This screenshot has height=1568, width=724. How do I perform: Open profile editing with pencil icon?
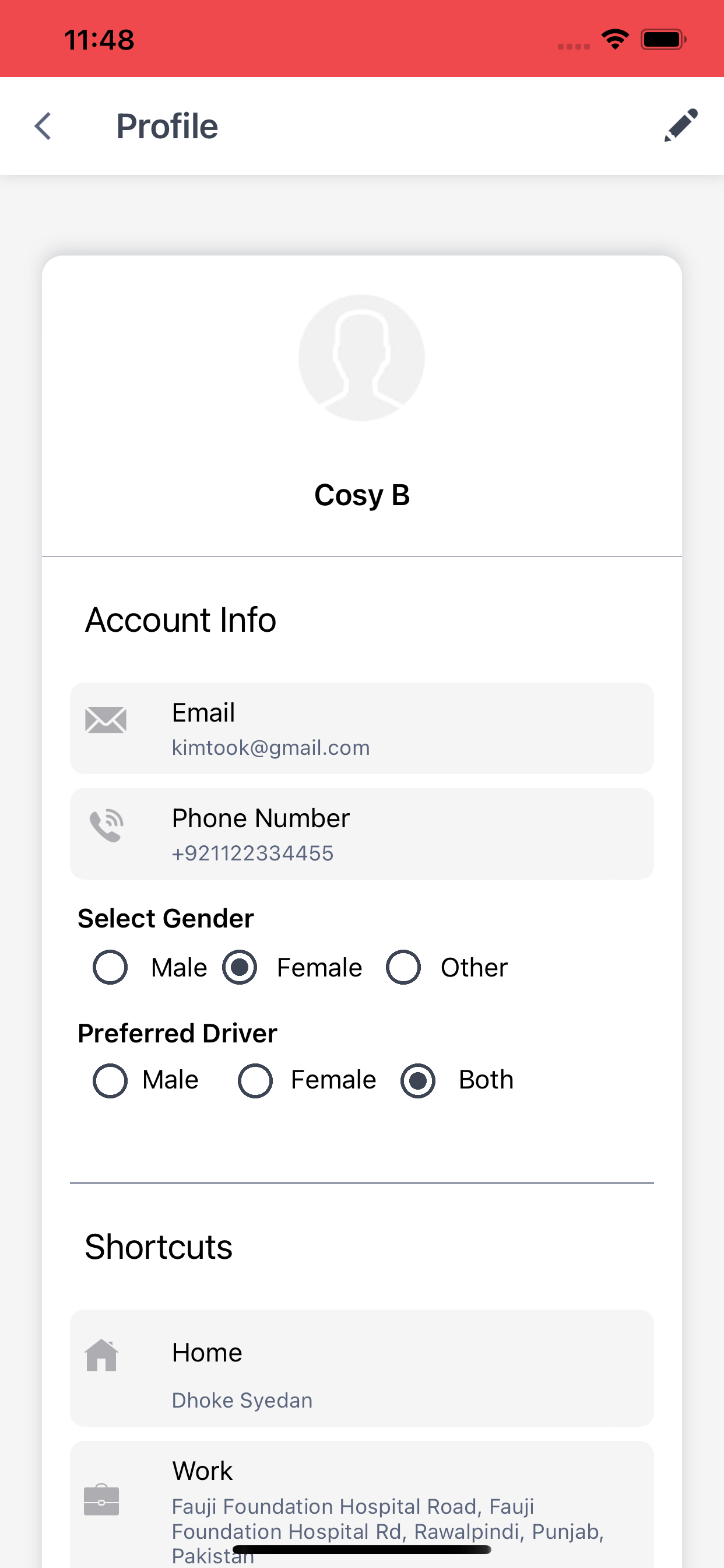click(680, 126)
